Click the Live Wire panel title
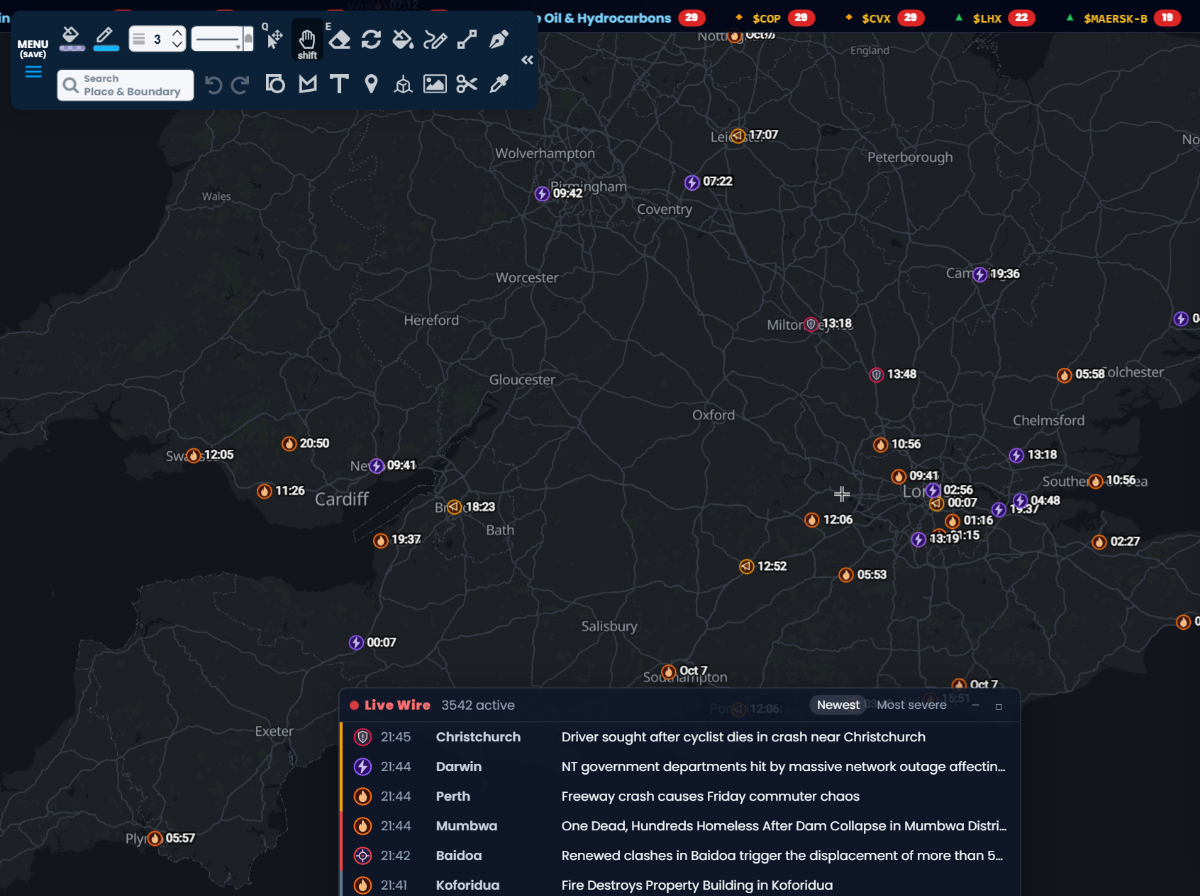Image resolution: width=1200 pixels, height=896 pixels. pos(397,705)
